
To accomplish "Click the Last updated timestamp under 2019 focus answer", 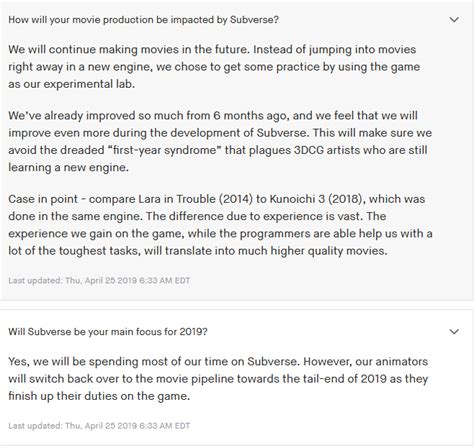I will click(99, 426).
